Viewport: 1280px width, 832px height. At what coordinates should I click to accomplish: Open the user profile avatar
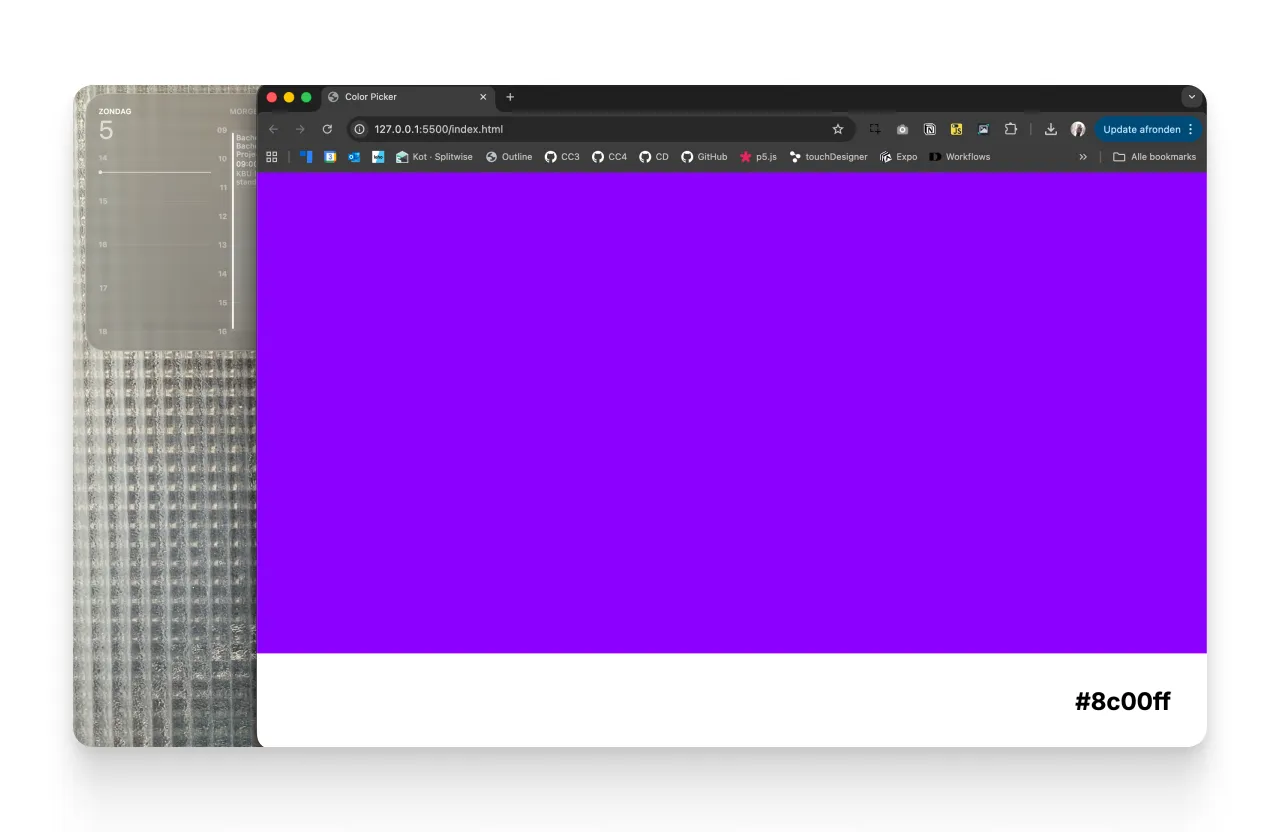coord(1078,129)
